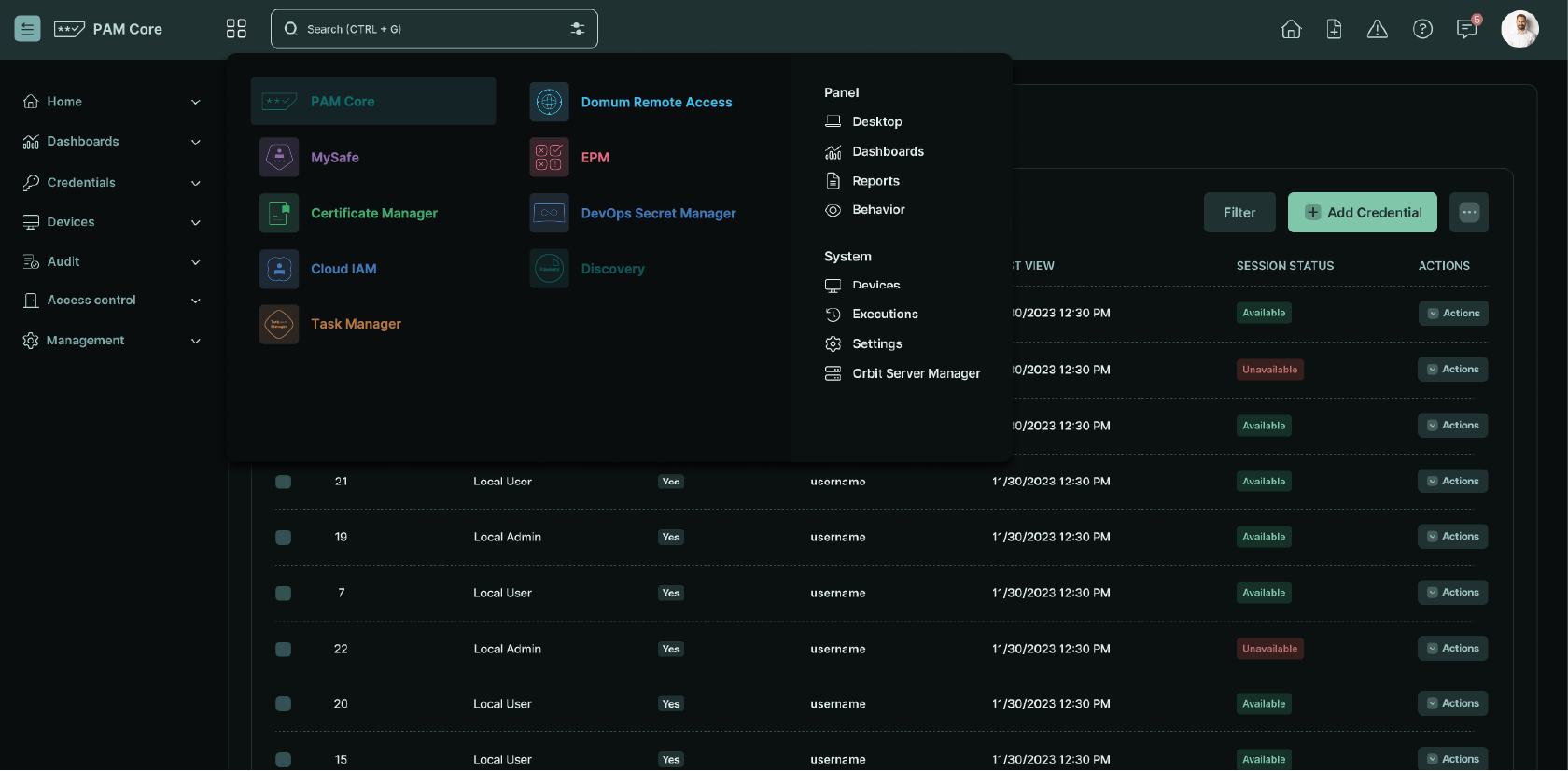
Task: Go to home via top bar house icon
Action: [x=1291, y=29]
